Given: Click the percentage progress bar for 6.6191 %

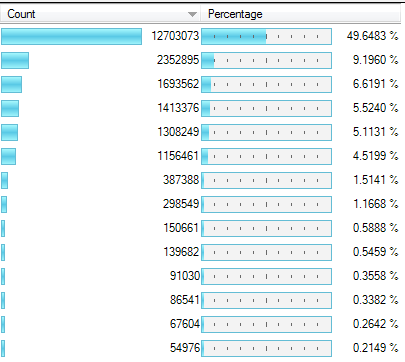Looking at the screenshot, I should (x=266, y=84).
